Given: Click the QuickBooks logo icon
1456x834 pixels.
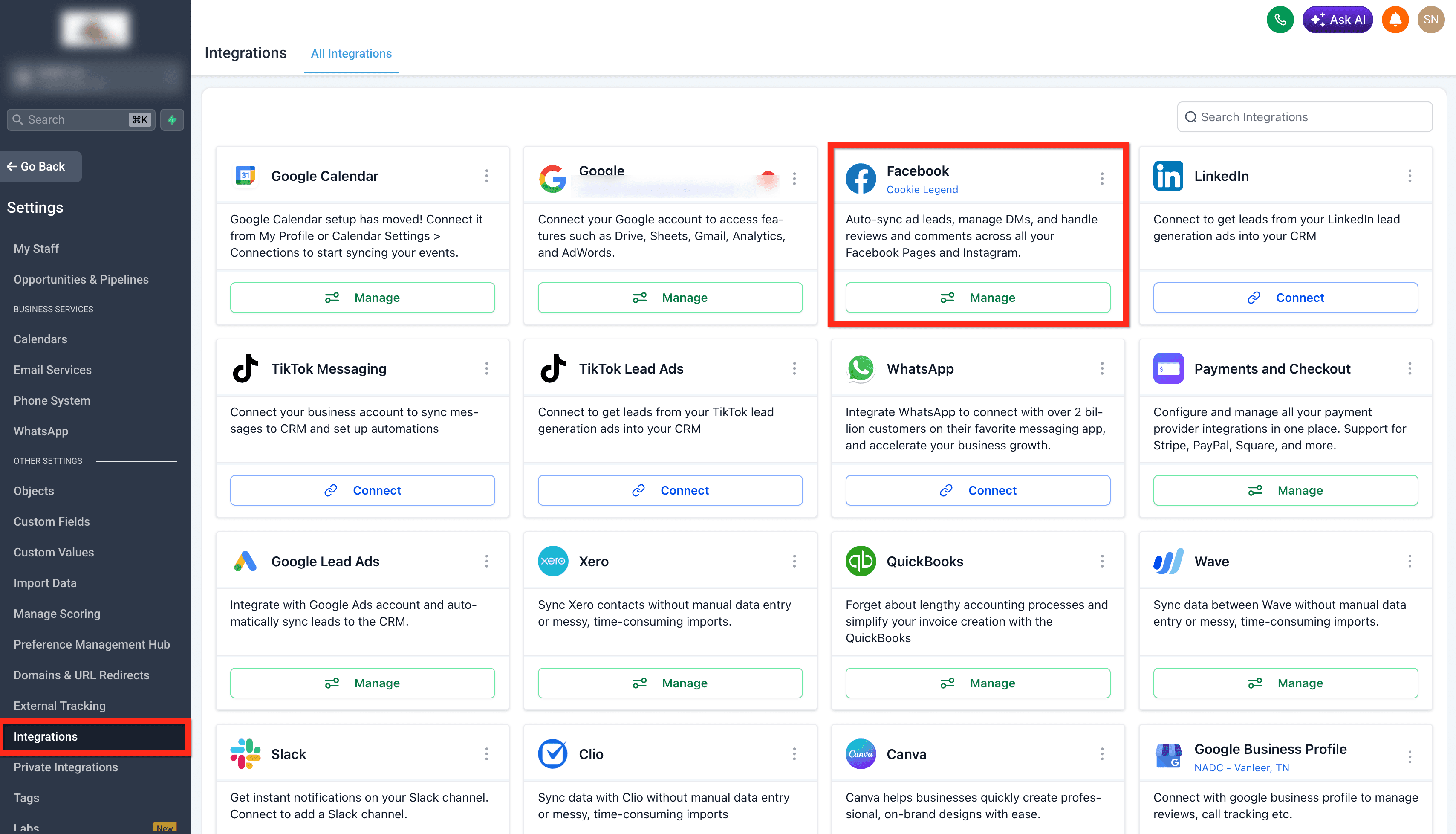Looking at the screenshot, I should pyautogui.click(x=861, y=561).
